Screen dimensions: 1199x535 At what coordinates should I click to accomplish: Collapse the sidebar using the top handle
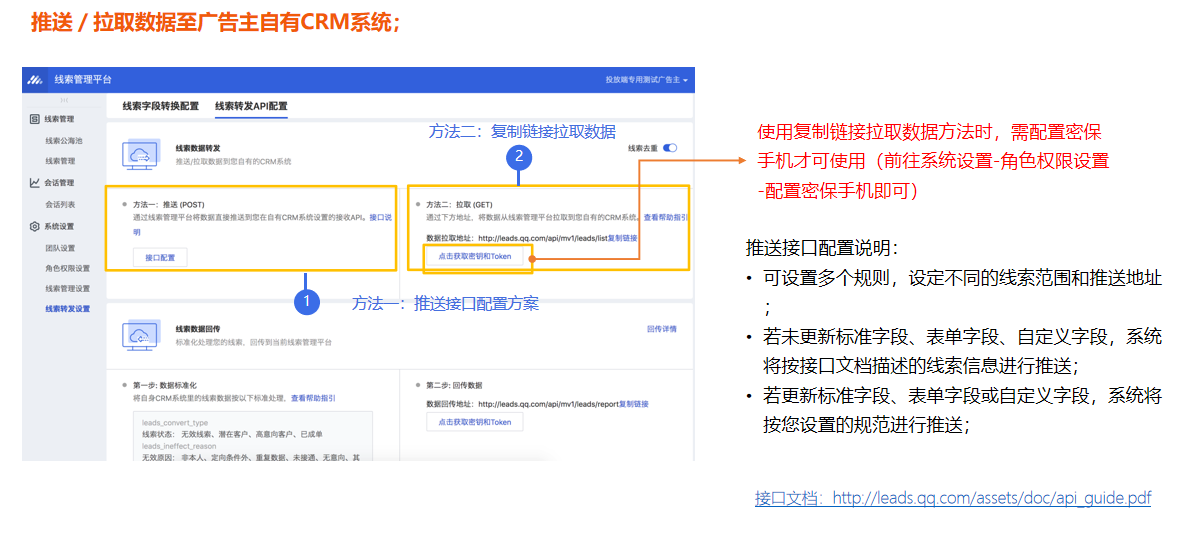64,100
